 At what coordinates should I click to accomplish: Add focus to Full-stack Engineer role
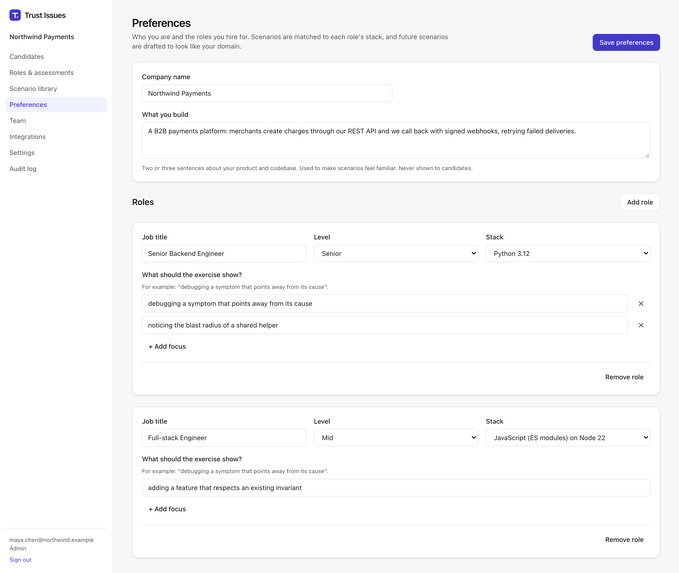(x=167, y=509)
